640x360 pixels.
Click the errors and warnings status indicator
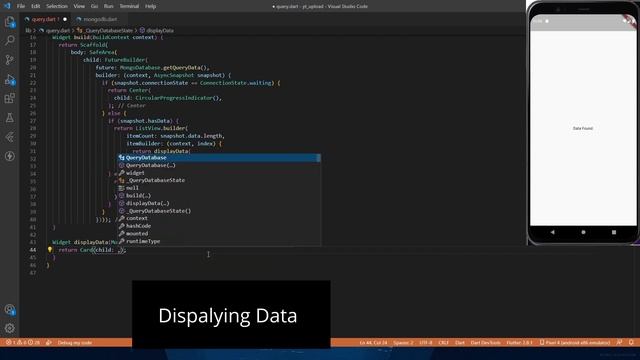[23, 342]
